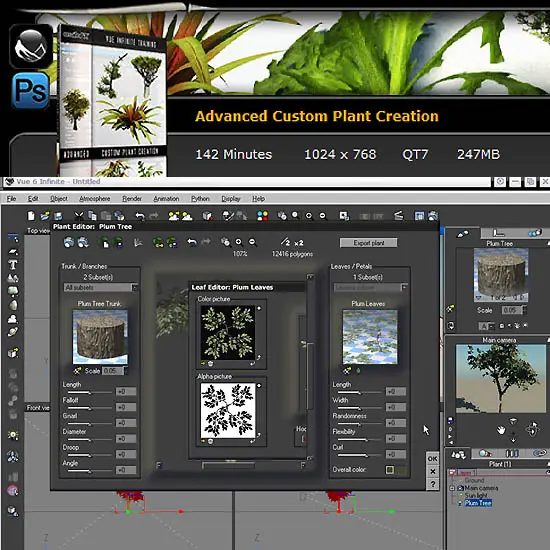Click cloud icon in left toolbar
The width and height of the screenshot is (550, 550).
click(13, 318)
